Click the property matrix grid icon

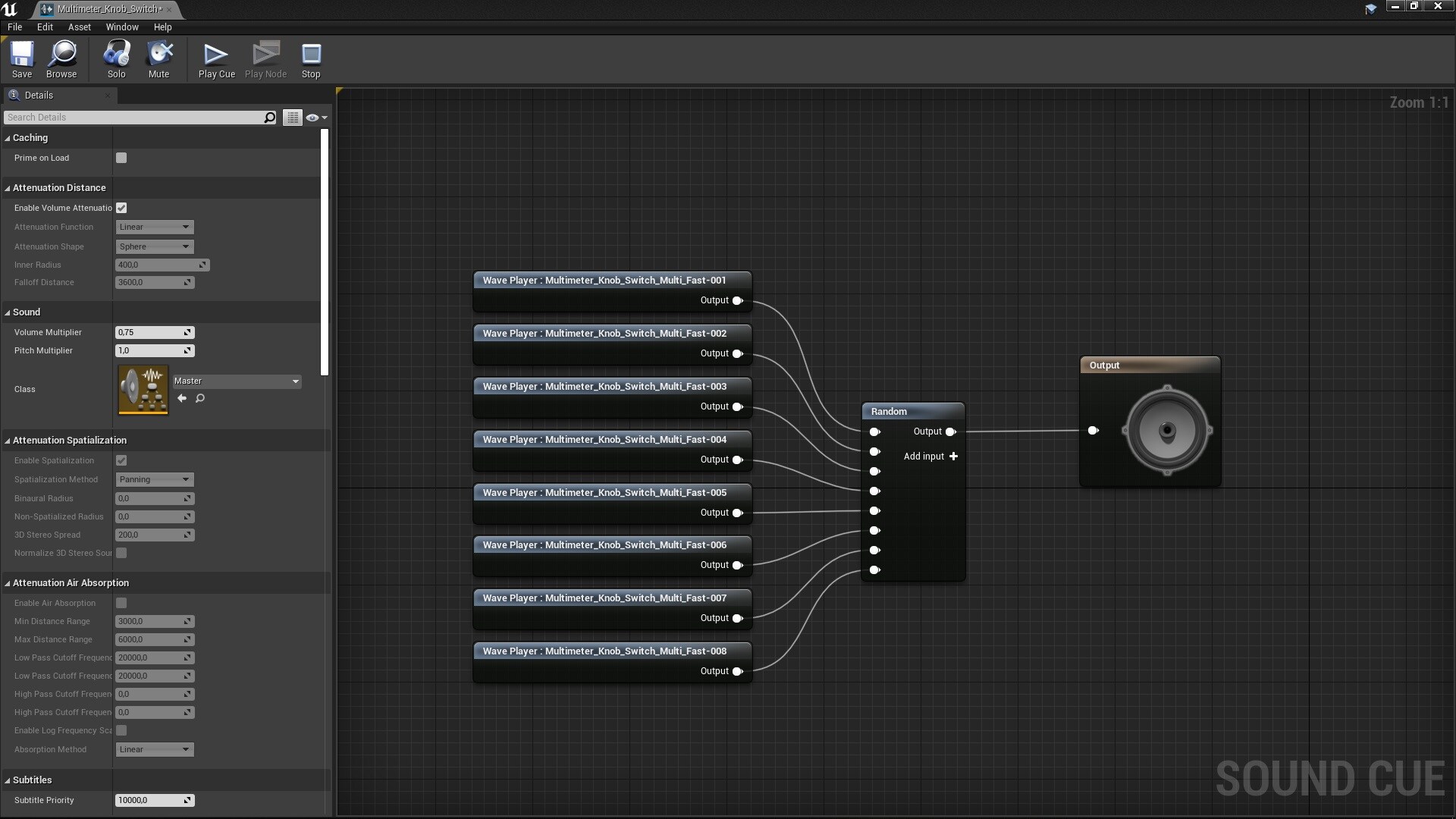tap(293, 118)
